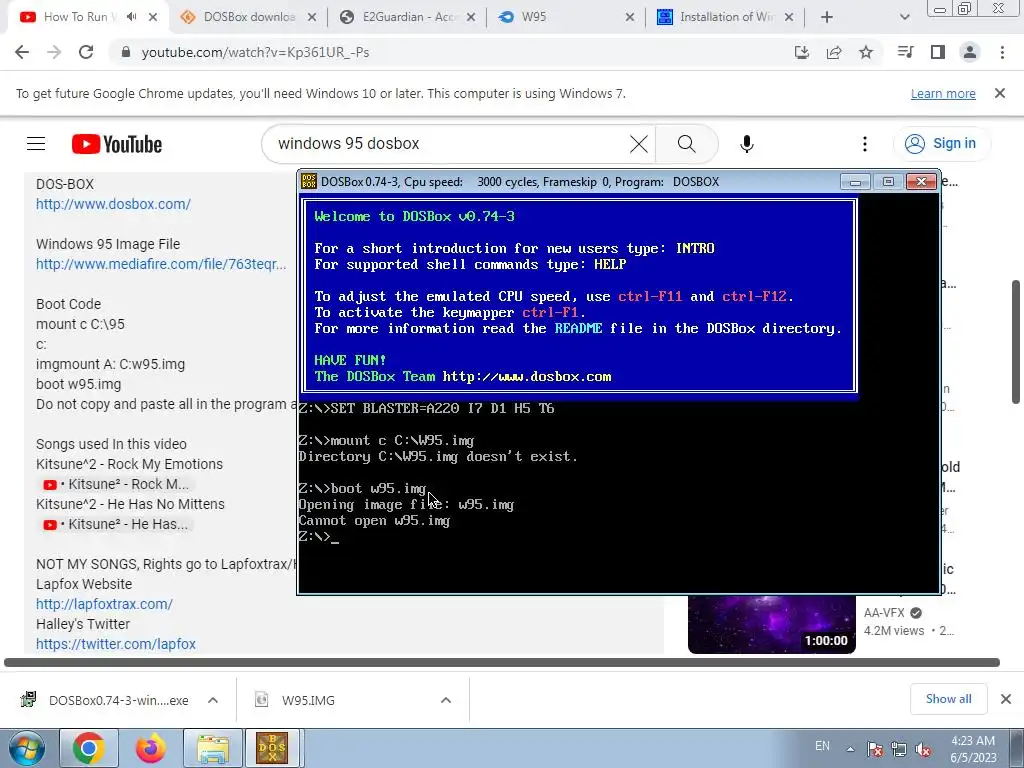Image resolution: width=1024 pixels, height=768 pixels.
Task: Close the downloads shelf
Action: (1006, 699)
